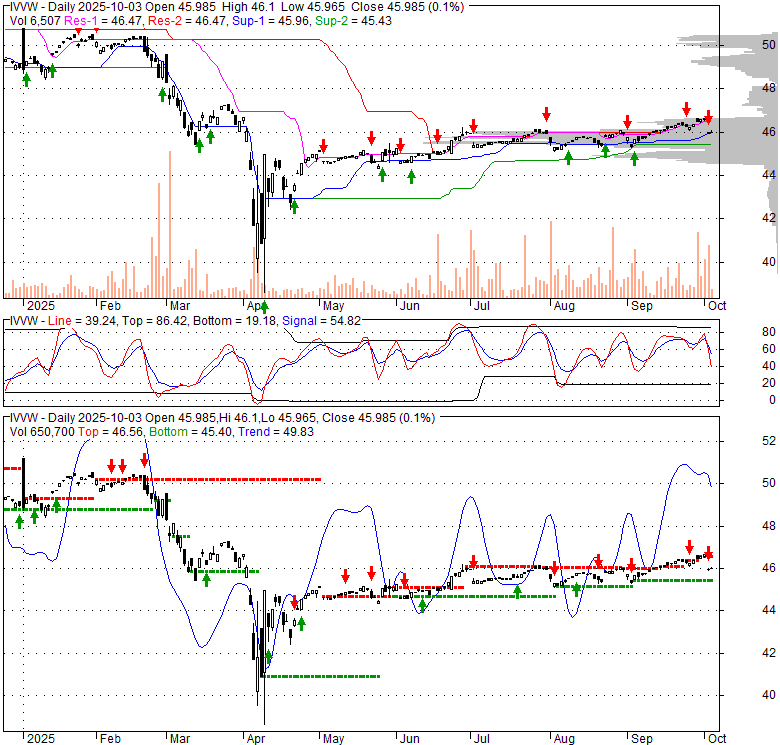Click the 'Jul' month label on the top chart

(x=482, y=306)
